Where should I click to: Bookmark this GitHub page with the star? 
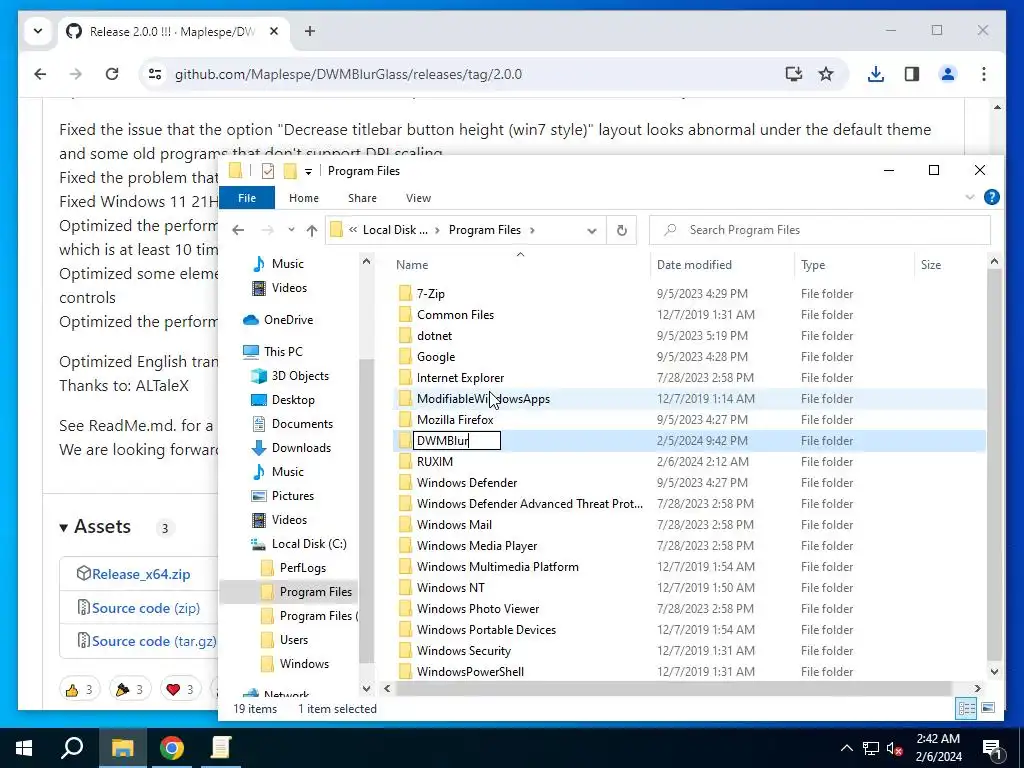(x=825, y=74)
